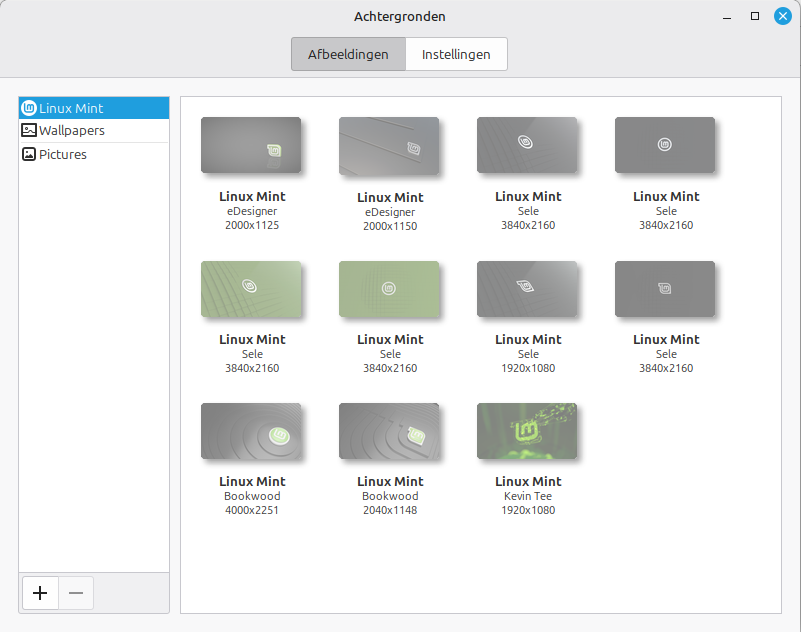Choose eDesigner 2000x1150 wallpaper thumbnail
The width and height of the screenshot is (801, 632).
(x=389, y=146)
